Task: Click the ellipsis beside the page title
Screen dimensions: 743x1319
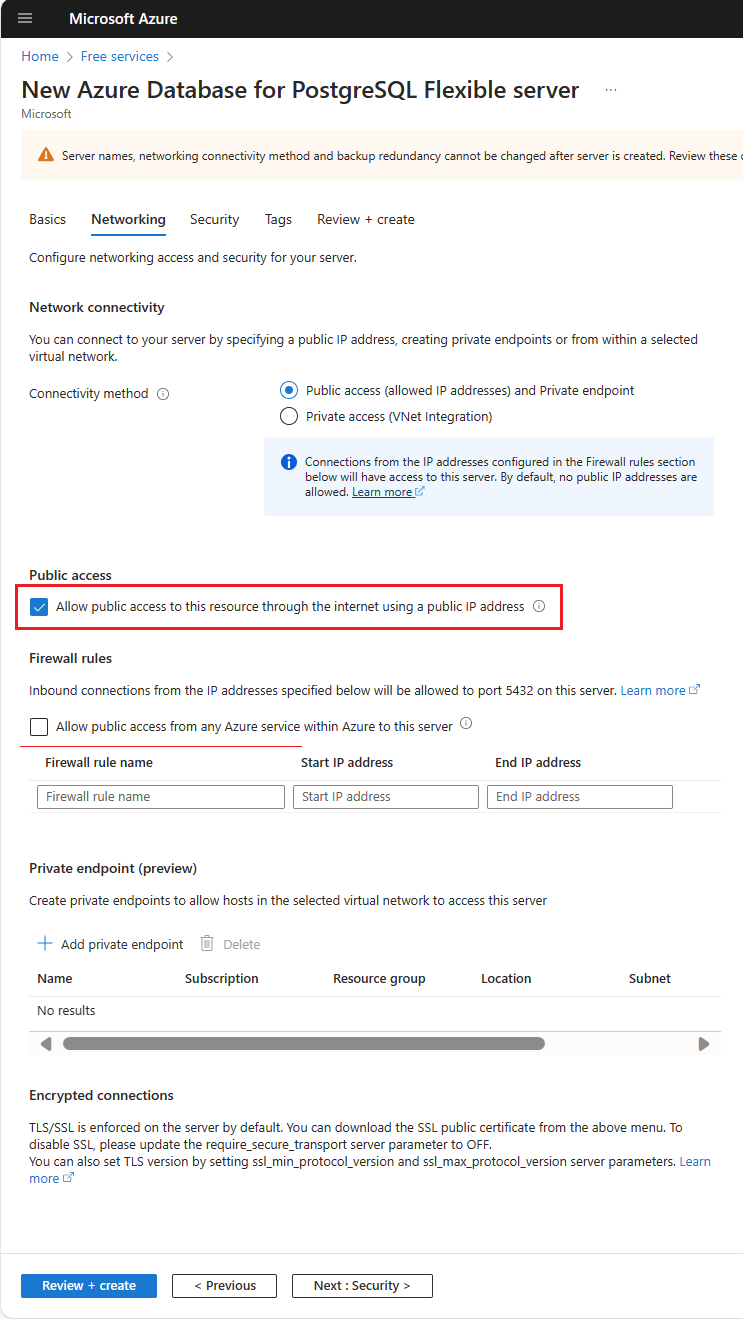Action: coord(611,89)
